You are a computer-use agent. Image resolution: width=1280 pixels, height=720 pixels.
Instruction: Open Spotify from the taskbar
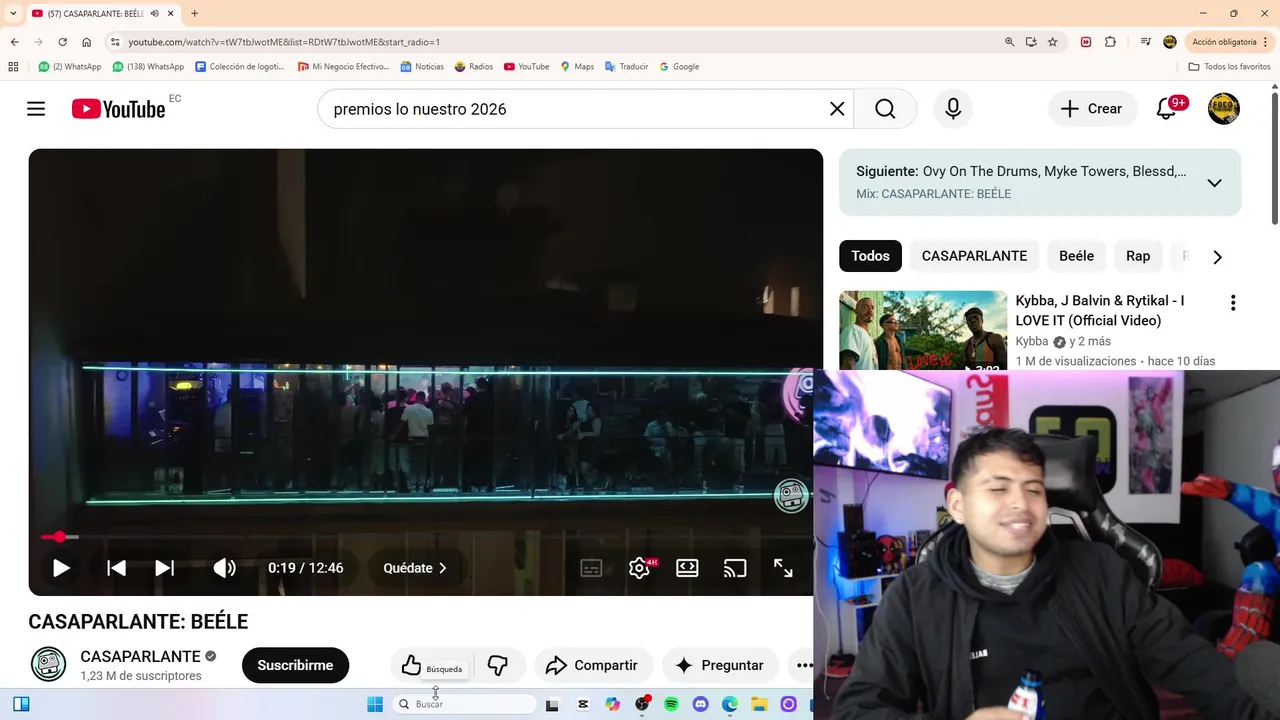[671, 704]
